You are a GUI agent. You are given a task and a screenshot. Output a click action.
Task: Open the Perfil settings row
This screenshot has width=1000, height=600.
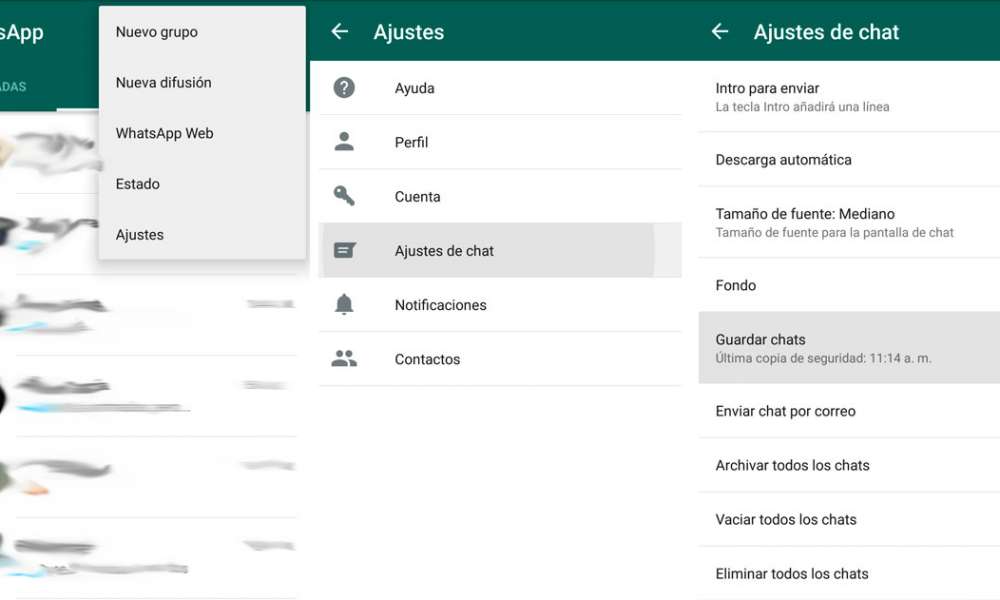tap(500, 142)
